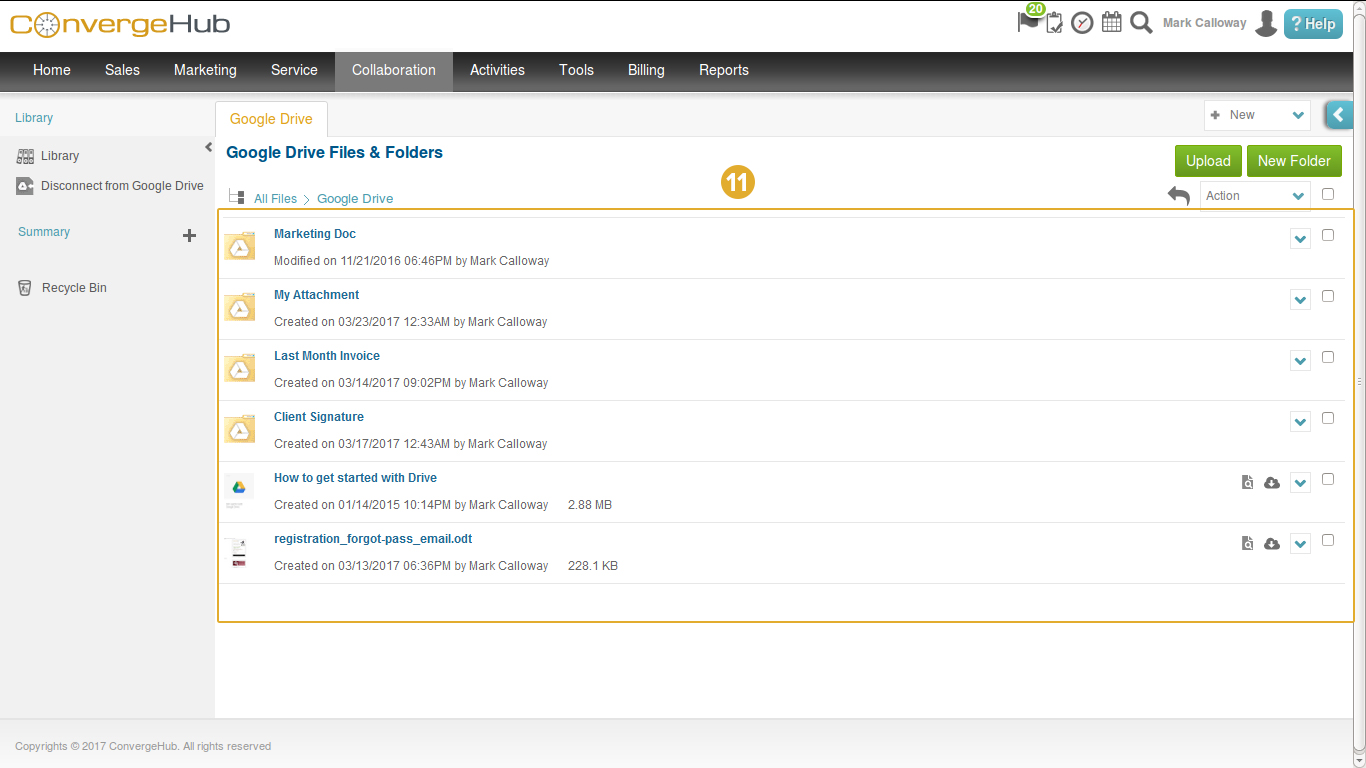Viewport: 1366px width, 768px height.
Task: Check the My Attachment row checkbox
Action: (x=1328, y=296)
